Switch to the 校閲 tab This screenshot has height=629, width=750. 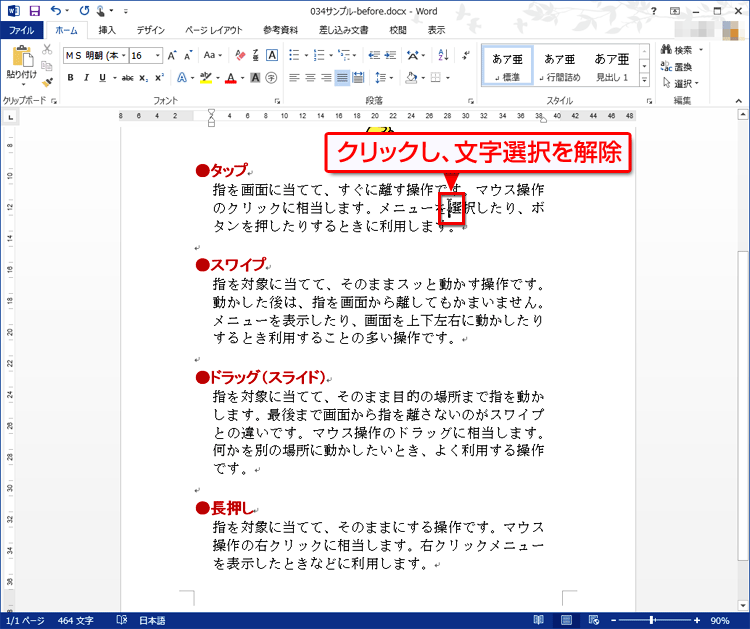pos(397,30)
